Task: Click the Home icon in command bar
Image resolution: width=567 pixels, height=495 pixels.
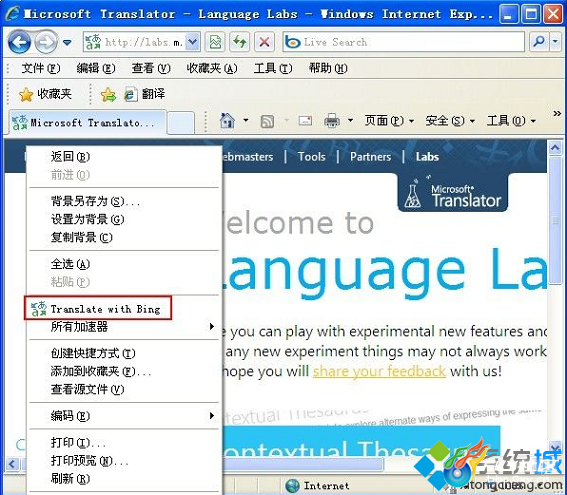Action: tap(227, 120)
